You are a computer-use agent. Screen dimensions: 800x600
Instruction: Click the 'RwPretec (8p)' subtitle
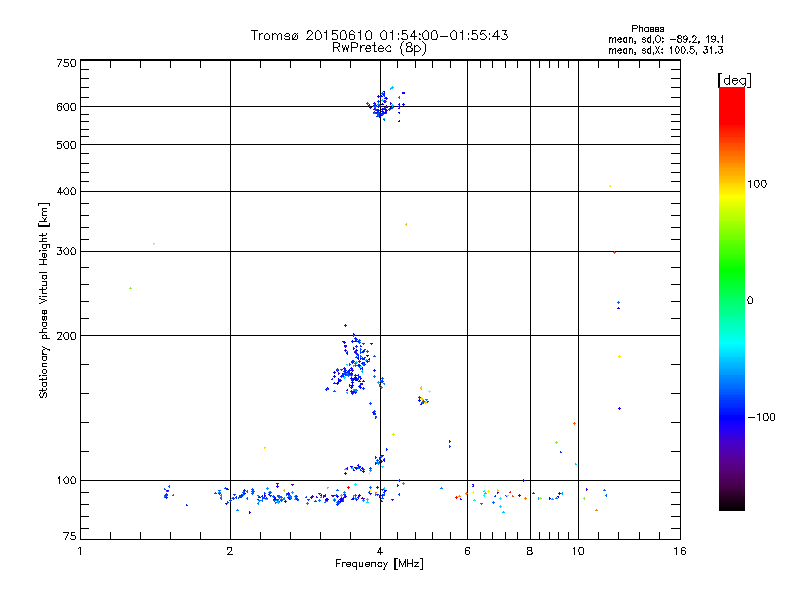tap(379, 48)
